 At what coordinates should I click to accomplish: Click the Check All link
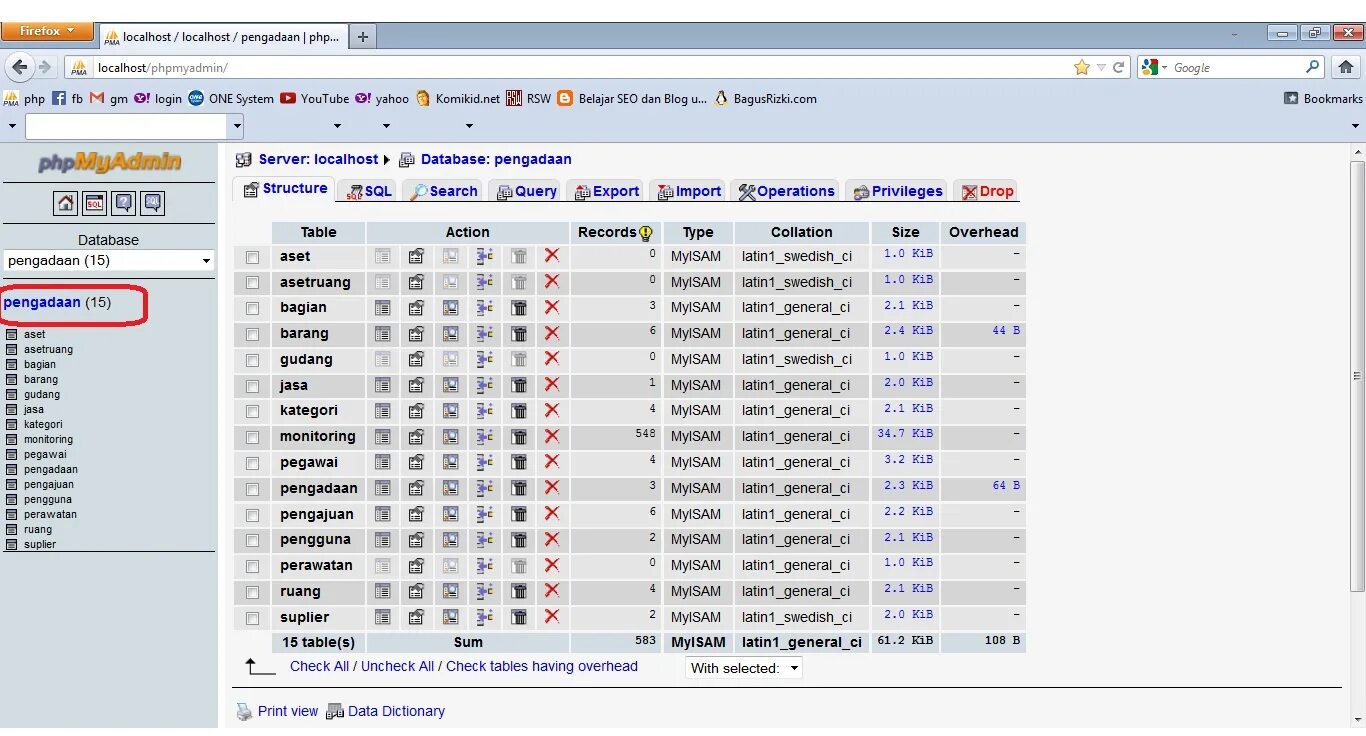[x=319, y=666]
